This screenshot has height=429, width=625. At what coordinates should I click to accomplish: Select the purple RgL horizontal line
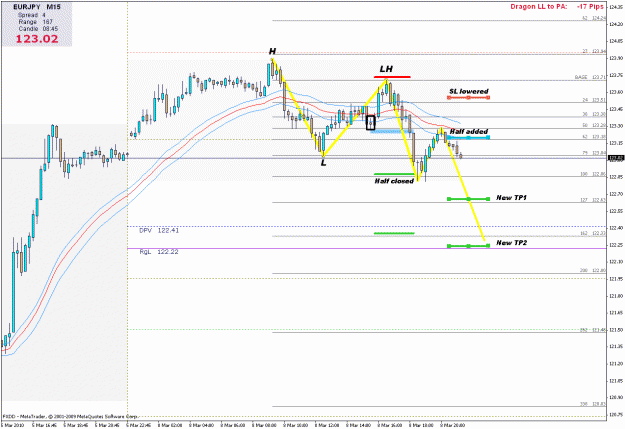coord(367,248)
